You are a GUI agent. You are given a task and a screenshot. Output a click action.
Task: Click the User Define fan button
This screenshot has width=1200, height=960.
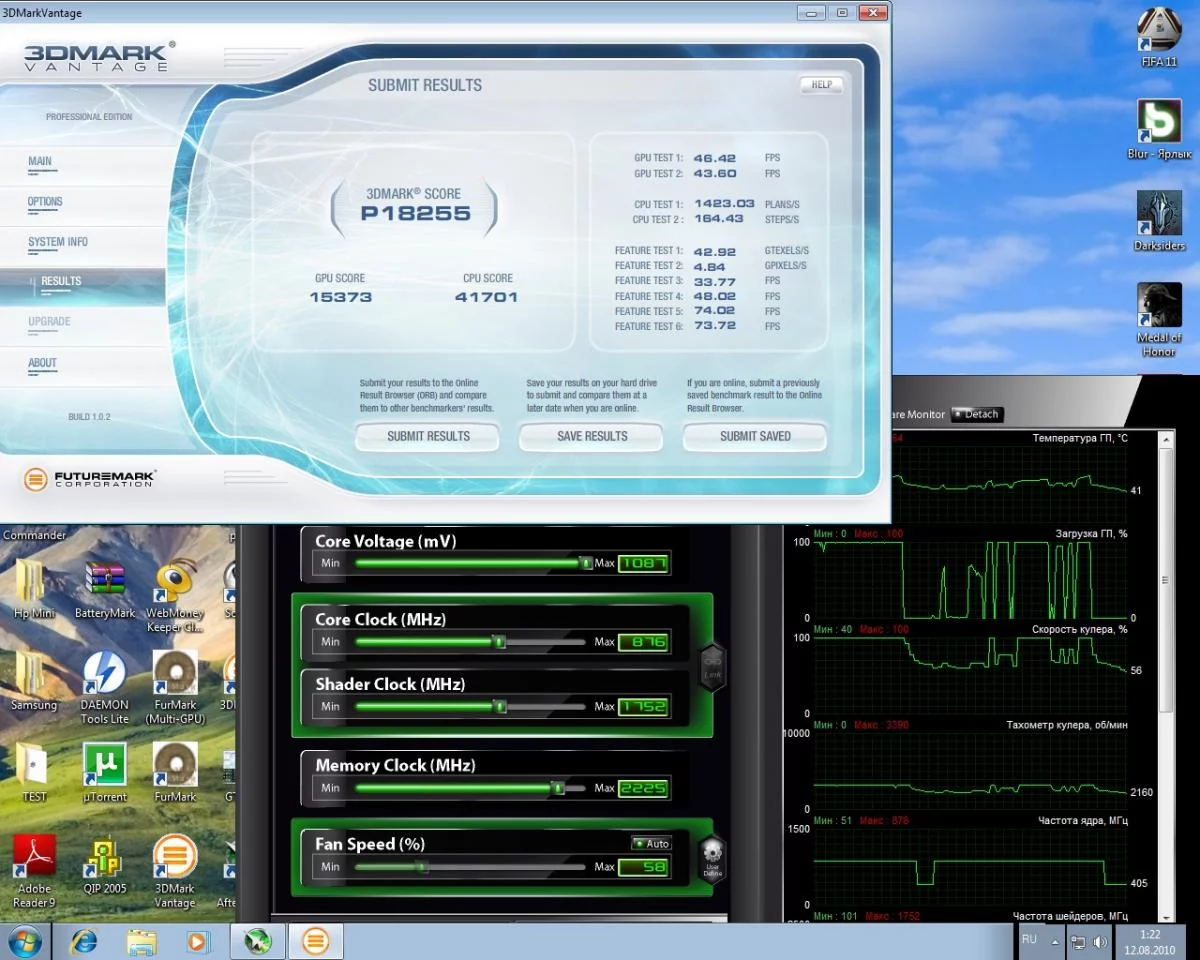pos(712,860)
